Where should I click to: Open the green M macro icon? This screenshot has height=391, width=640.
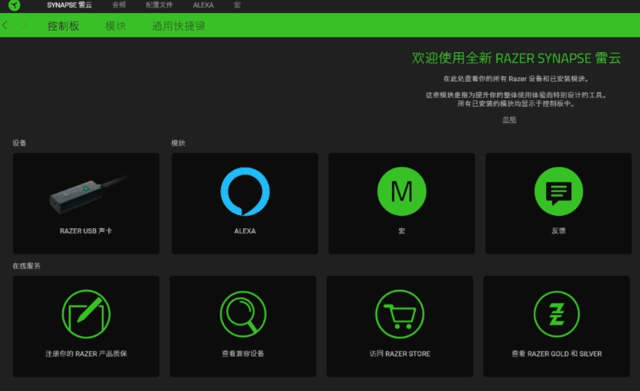(402, 191)
